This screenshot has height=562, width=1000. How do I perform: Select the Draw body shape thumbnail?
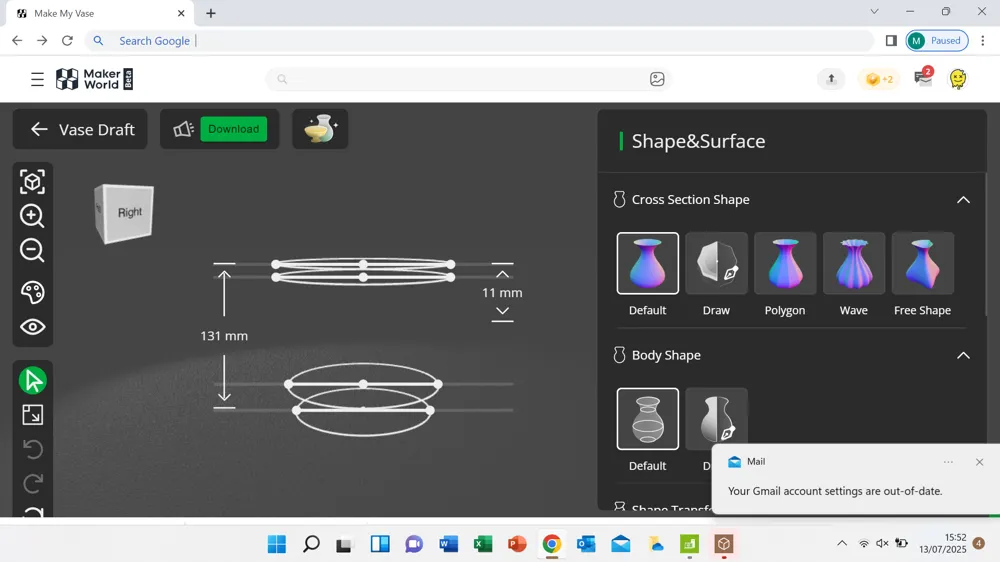pos(716,417)
